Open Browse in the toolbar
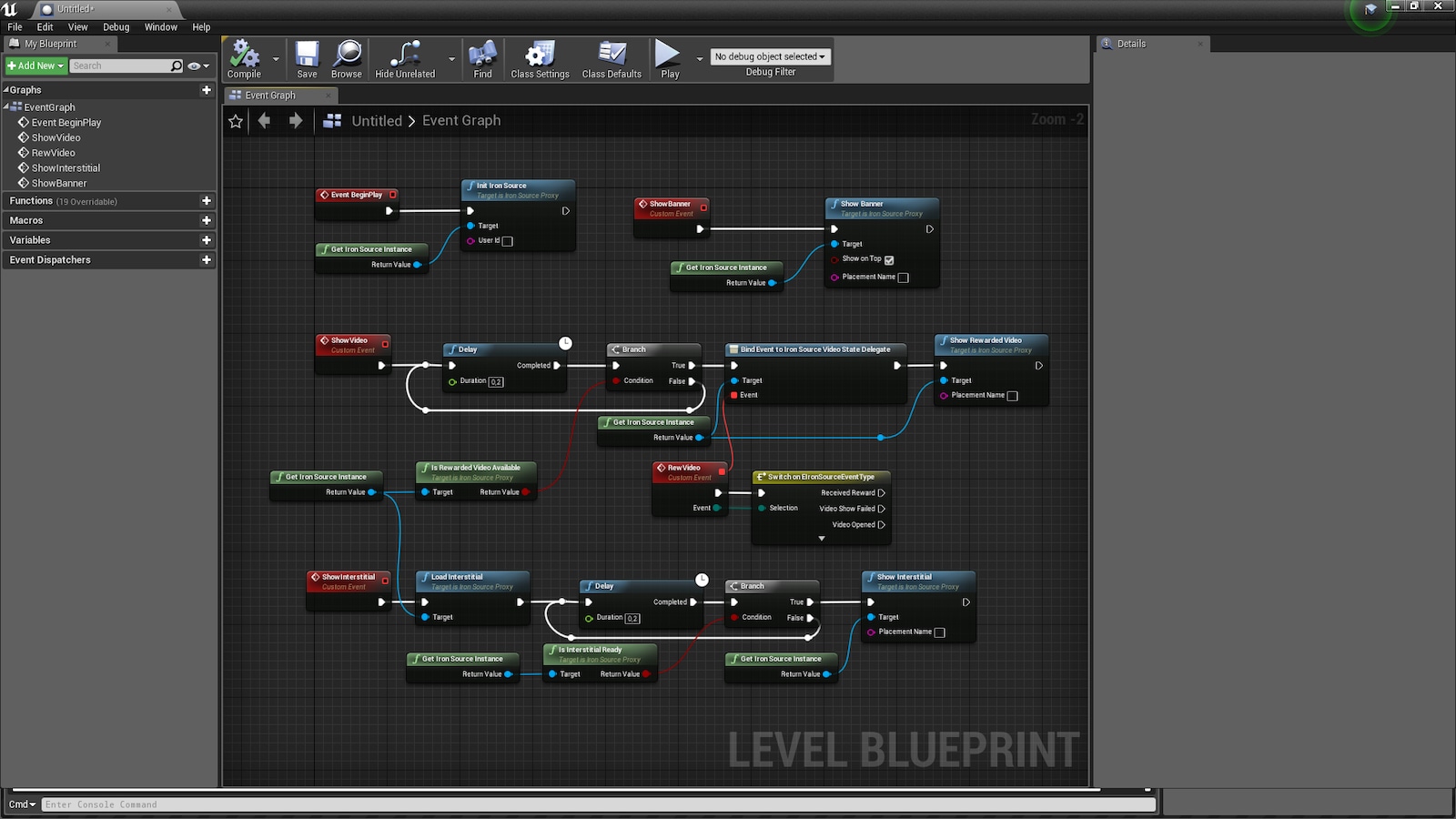1456x819 pixels. 347,55
